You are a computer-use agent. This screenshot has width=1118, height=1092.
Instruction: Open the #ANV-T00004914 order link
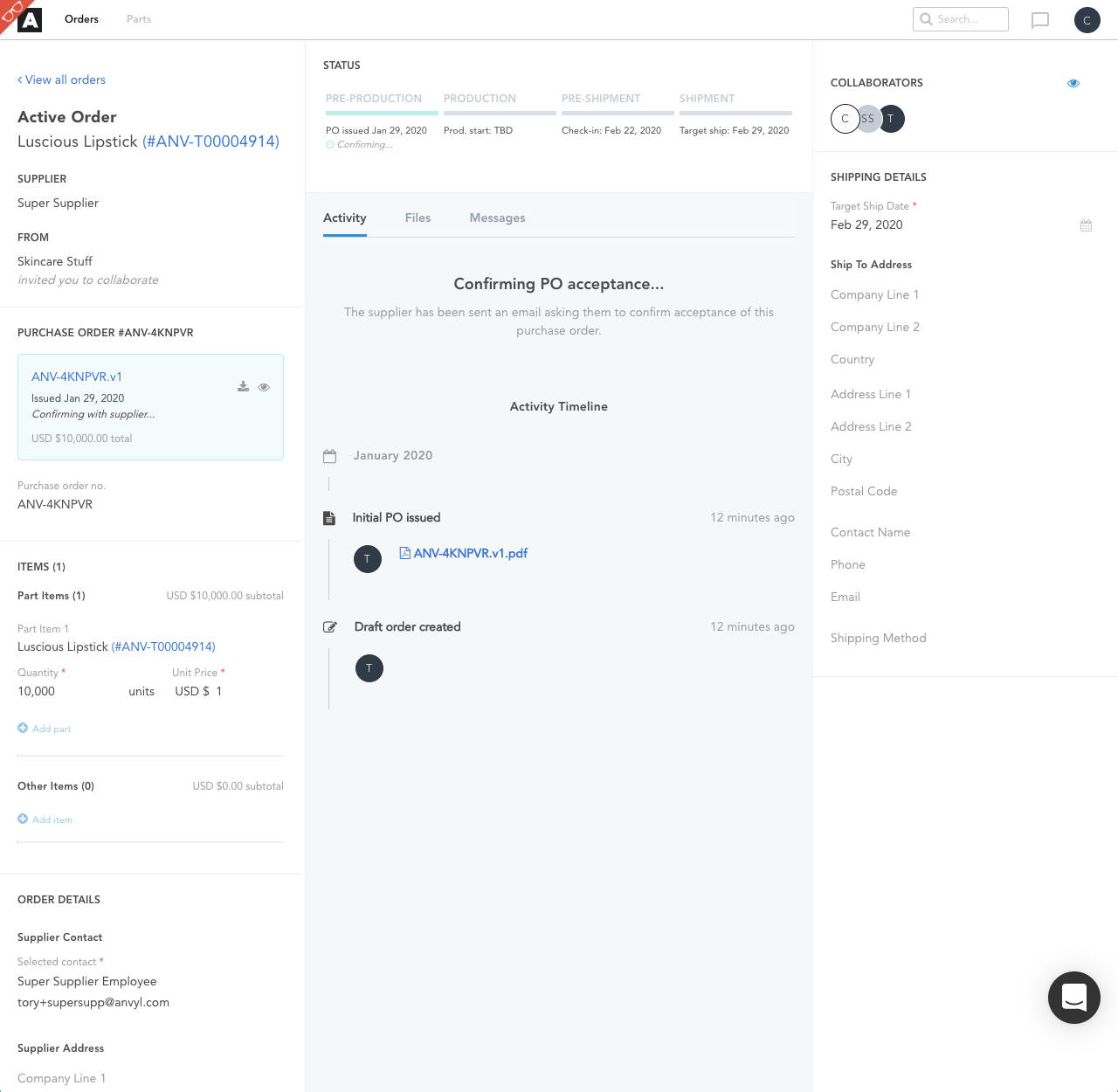click(x=209, y=142)
